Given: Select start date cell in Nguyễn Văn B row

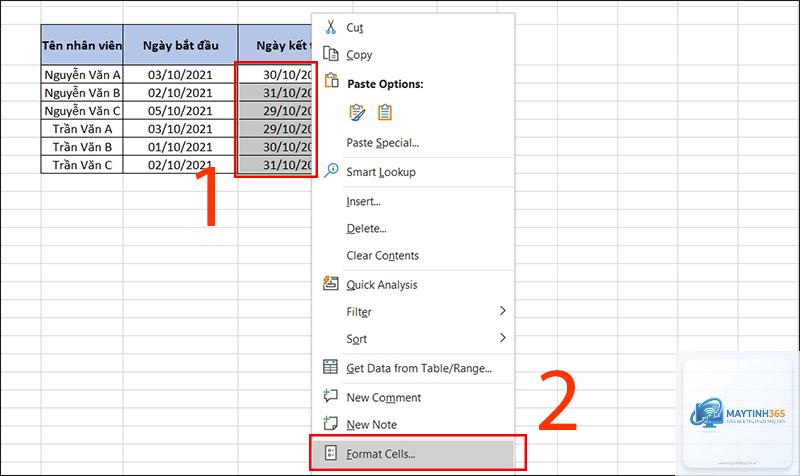Looking at the screenshot, I should click(180, 93).
